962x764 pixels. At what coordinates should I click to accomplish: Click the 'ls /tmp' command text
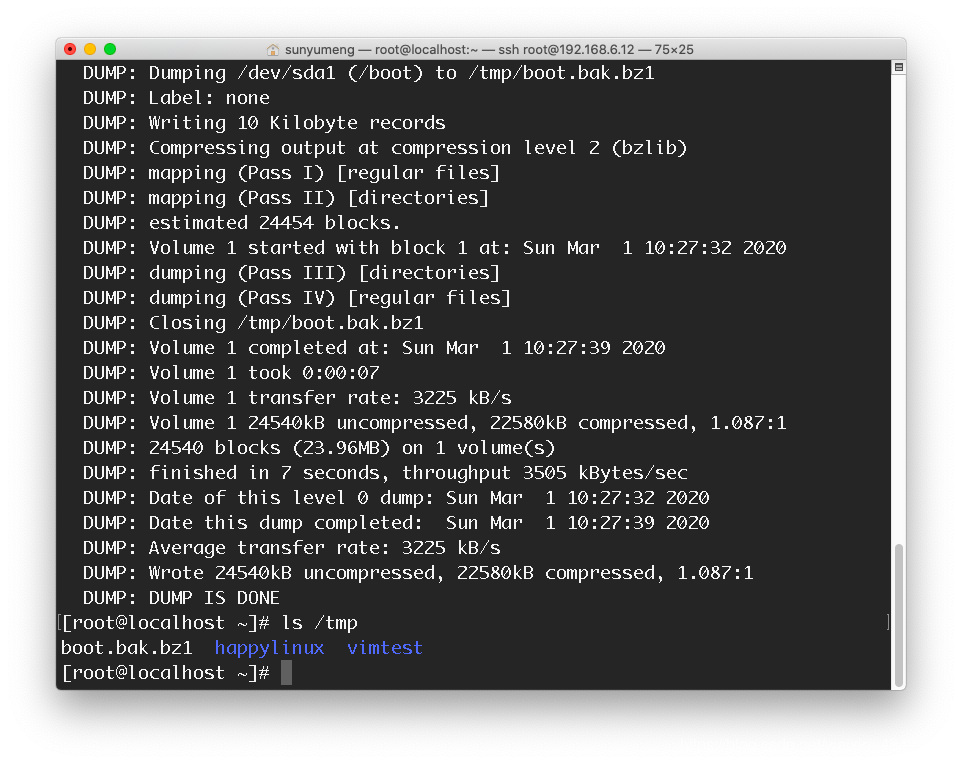pos(320,623)
